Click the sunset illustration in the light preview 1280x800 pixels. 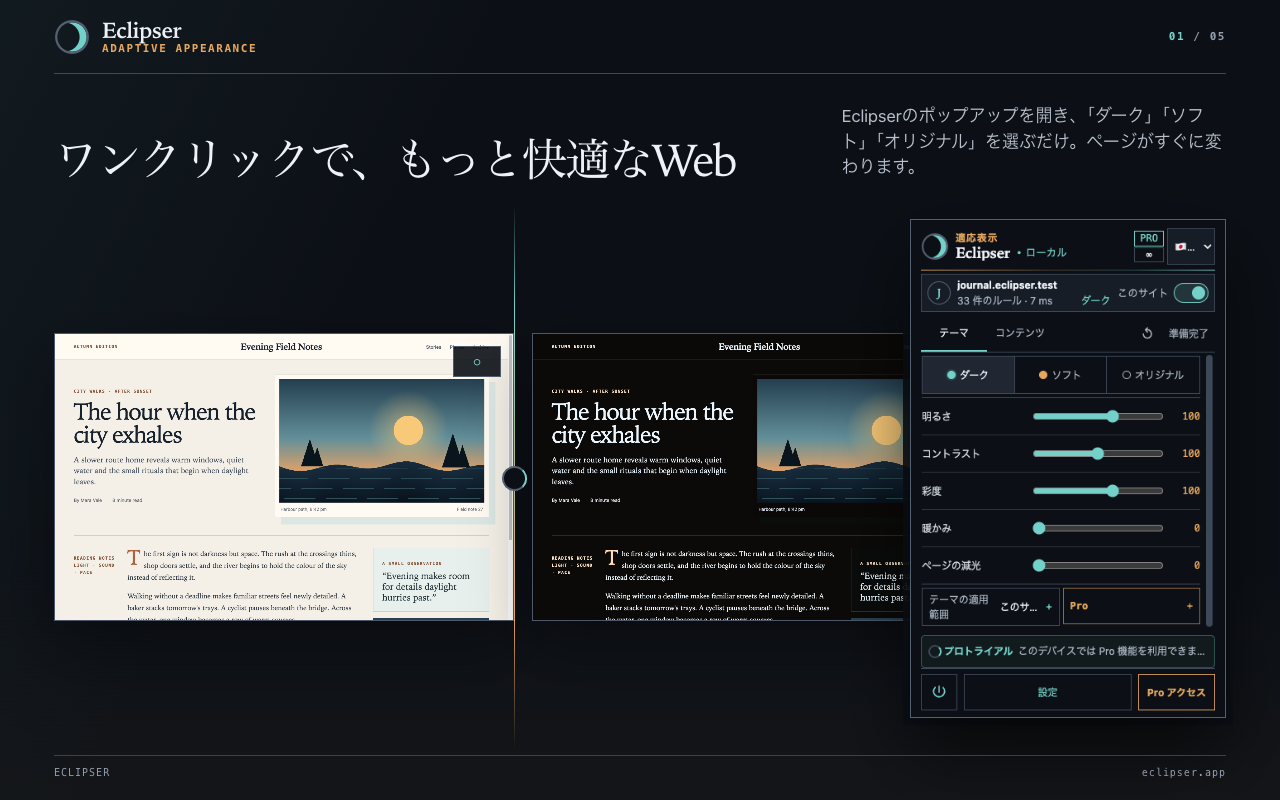pos(381,440)
